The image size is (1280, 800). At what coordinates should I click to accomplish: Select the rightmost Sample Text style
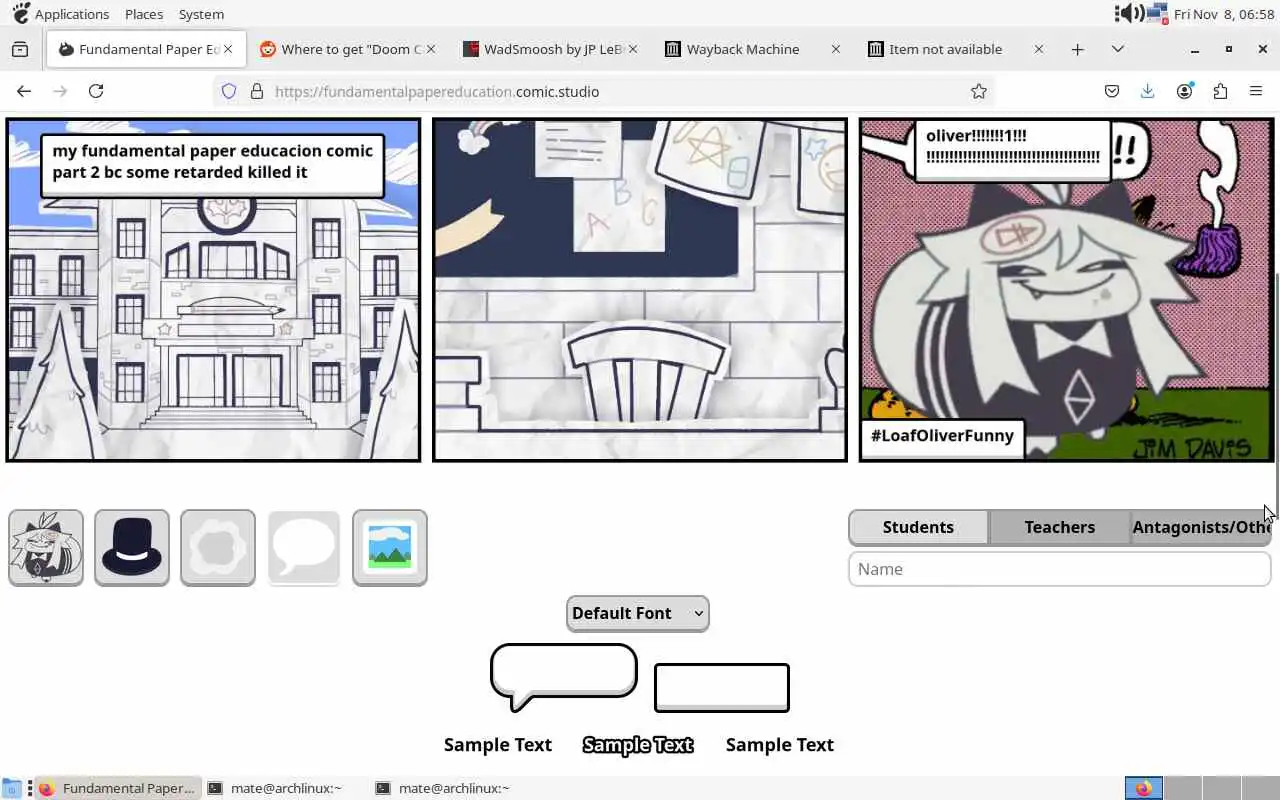click(780, 745)
